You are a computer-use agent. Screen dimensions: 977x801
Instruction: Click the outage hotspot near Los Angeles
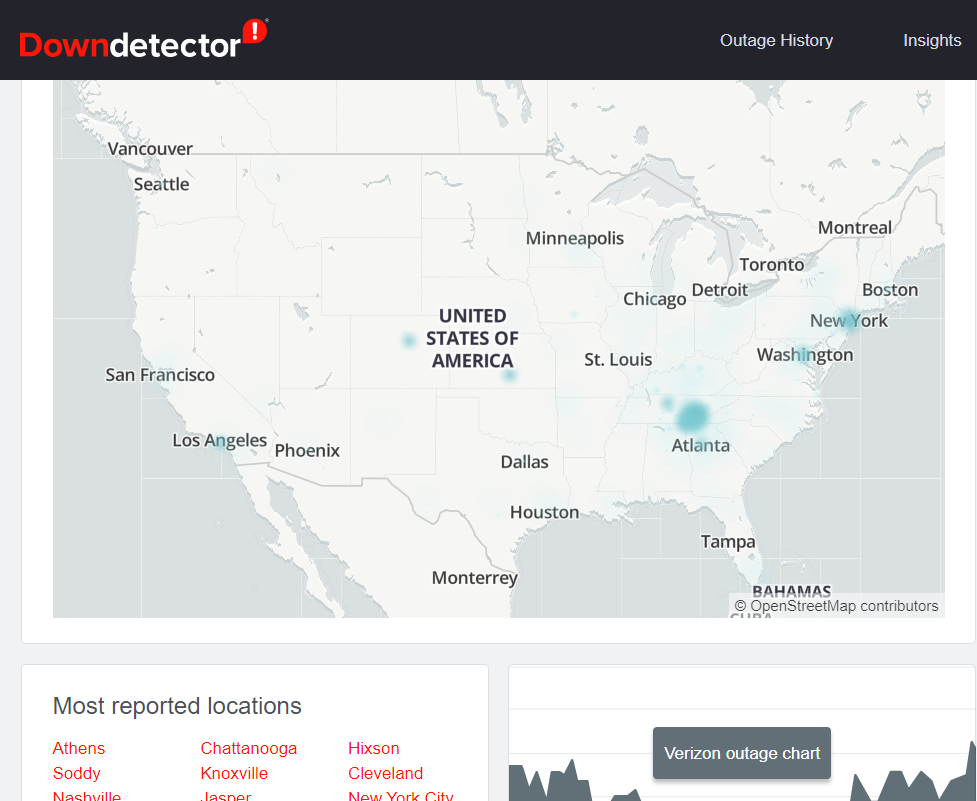coord(220,442)
